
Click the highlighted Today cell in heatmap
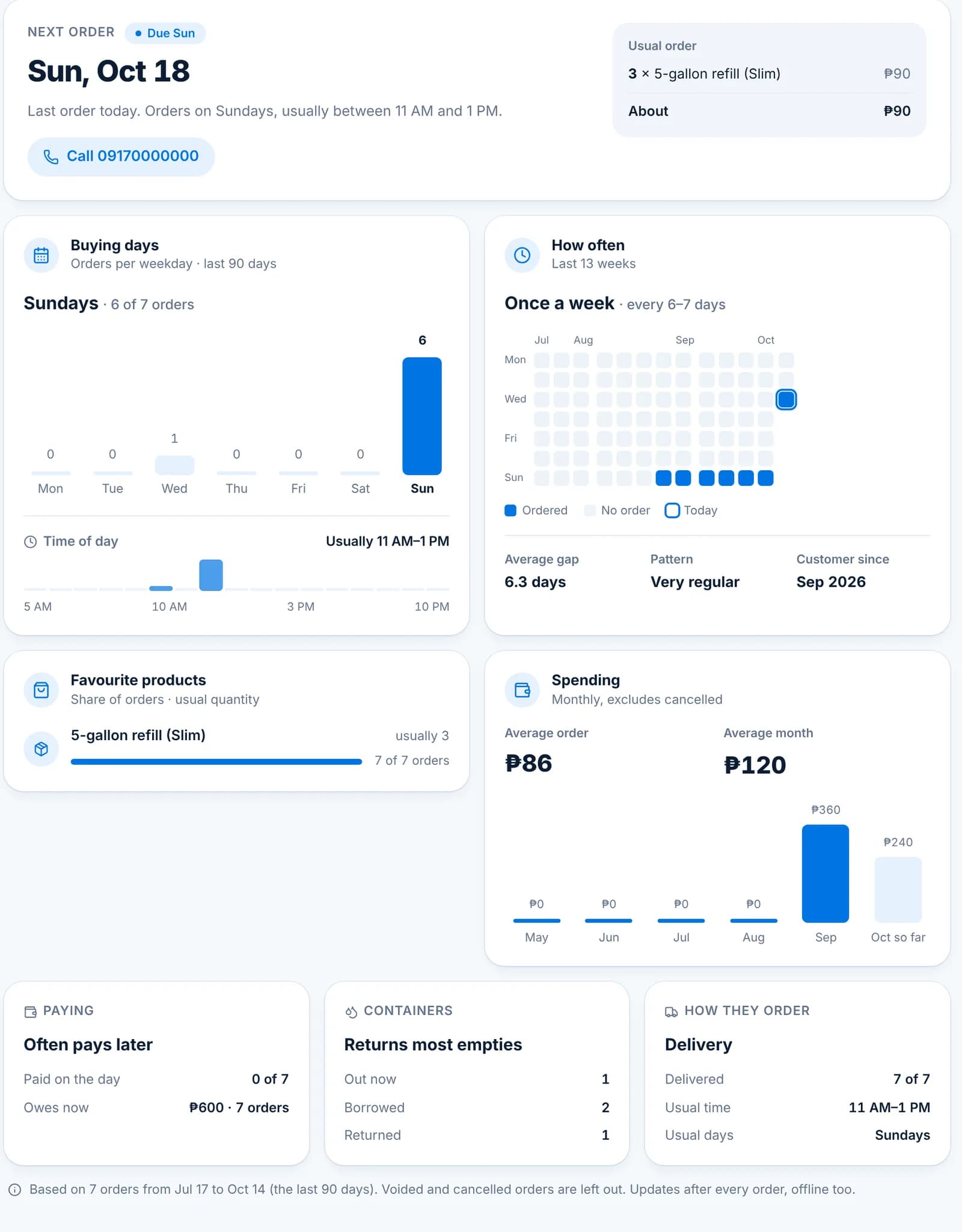coord(786,399)
